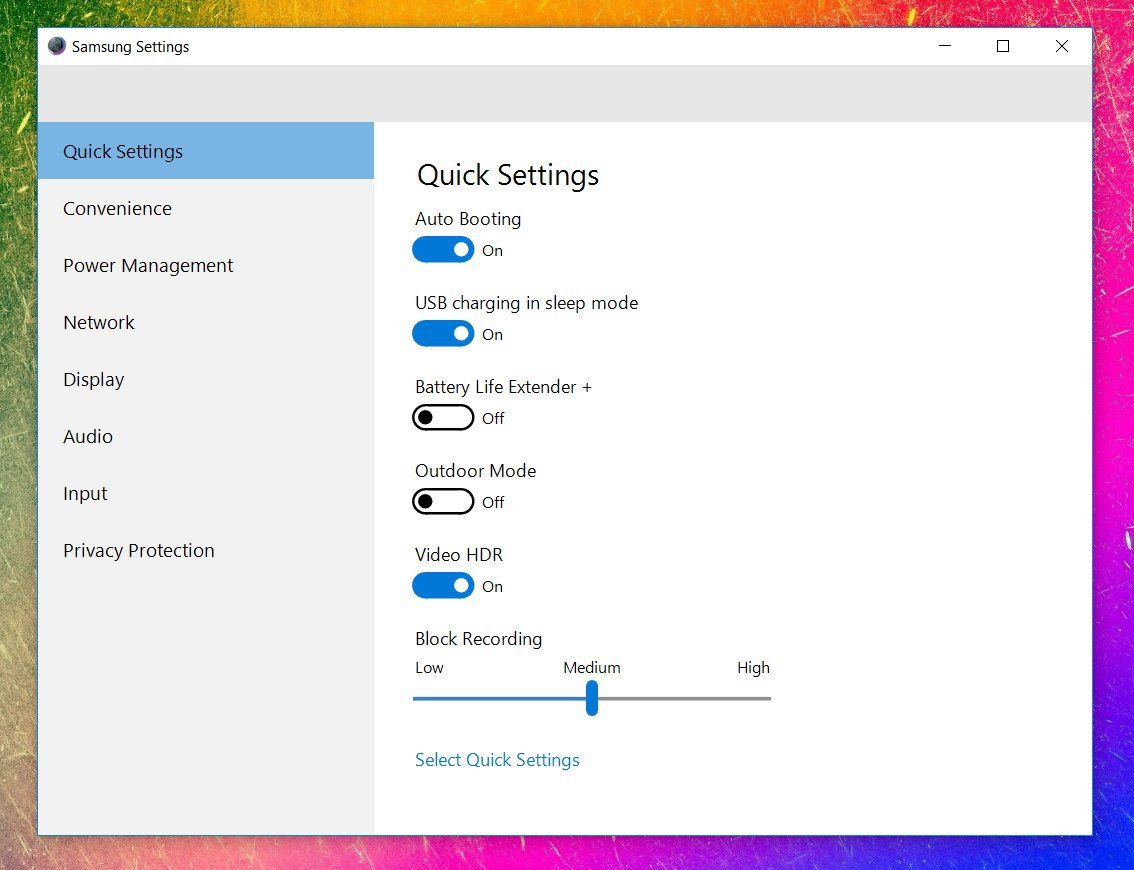Select the Input category

[206, 494]
